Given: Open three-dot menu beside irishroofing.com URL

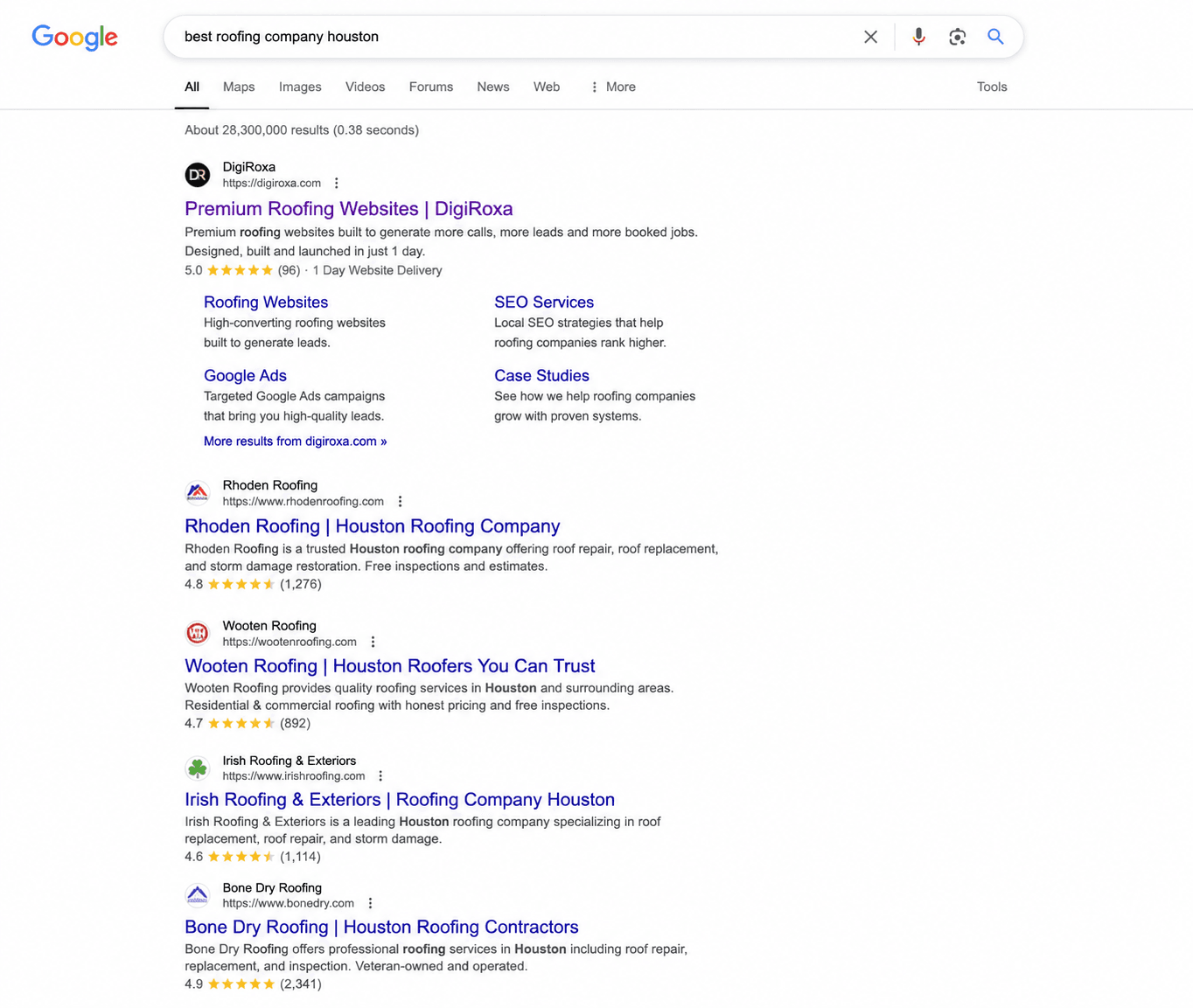Looking at the screenshot, I should pyautogui.click(x=380, y=776).
